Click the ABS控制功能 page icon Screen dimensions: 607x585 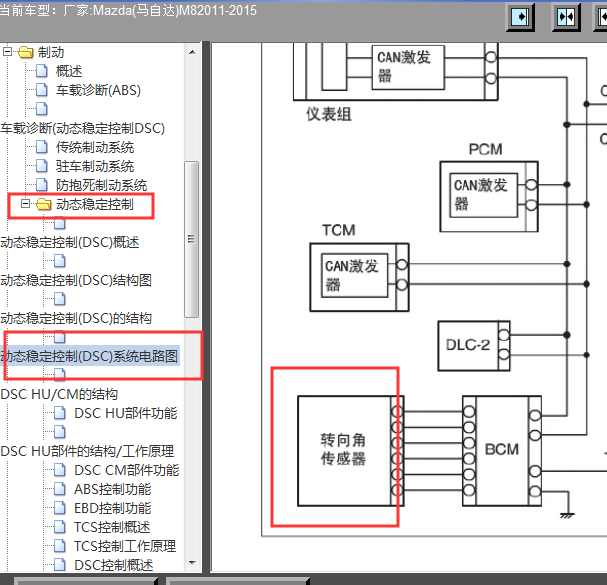tap(60, 489)
